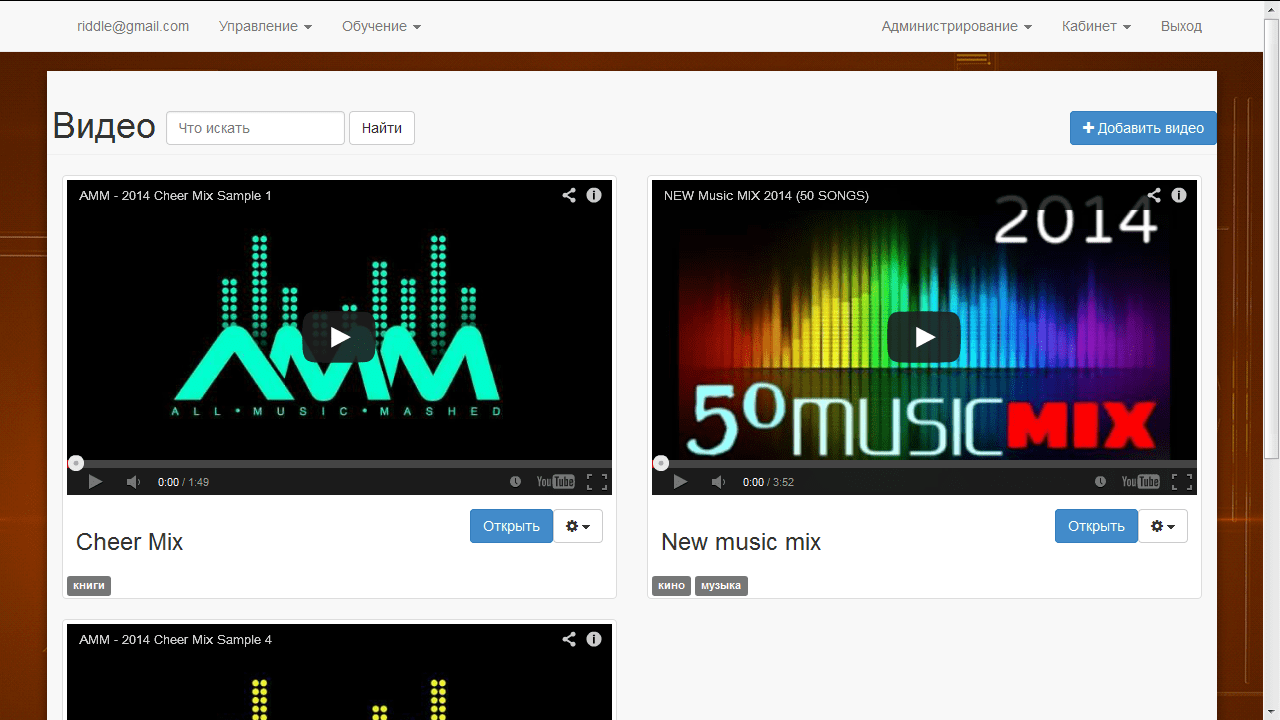The height and width of the screenshot is (720, 1280).
Task: Expand the Кабинет menu
Action: coord(1097,26)
